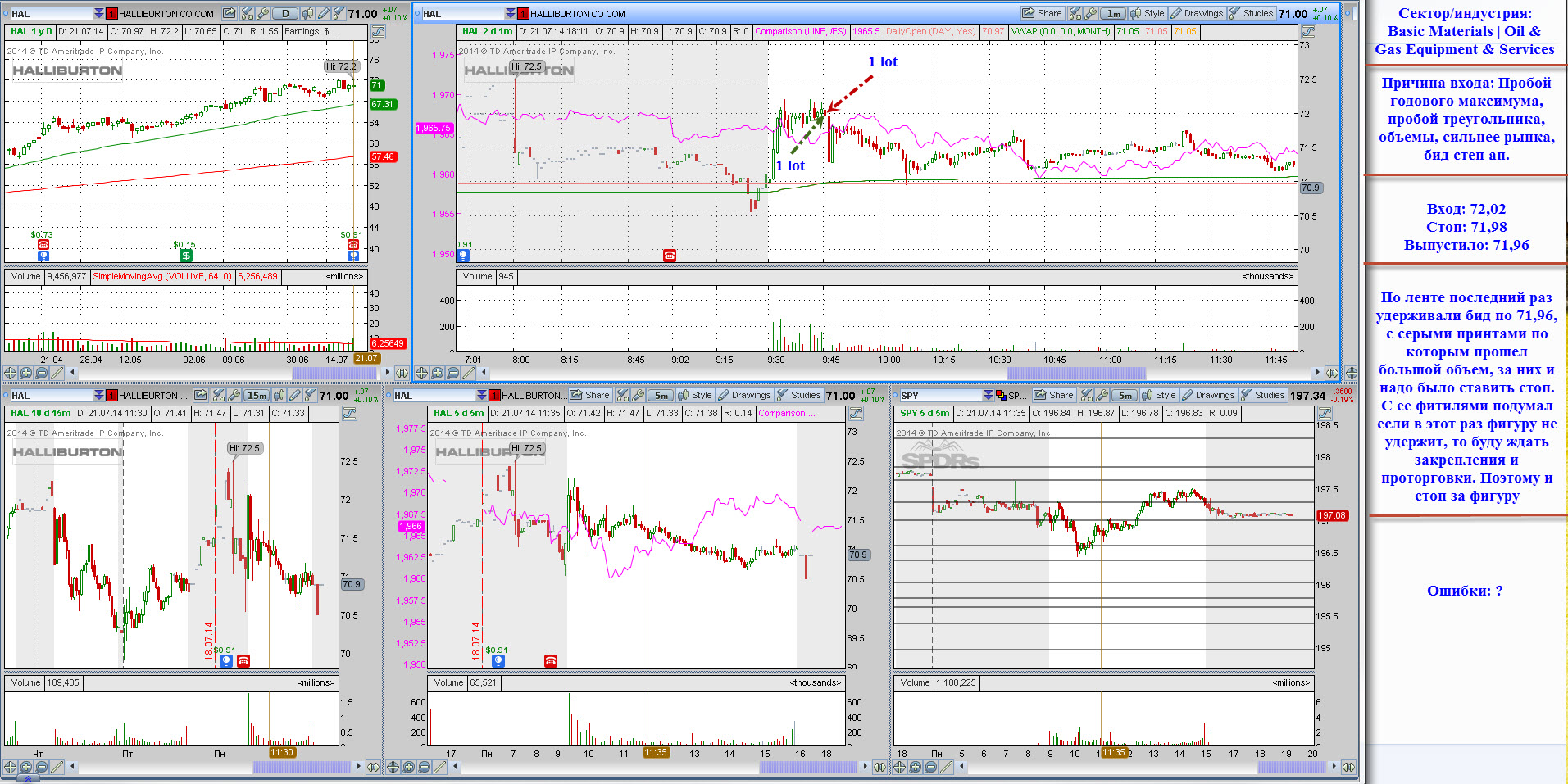Click SimpleMovingAvg (VOLUME, 64, 0) label

coord(162,276)
